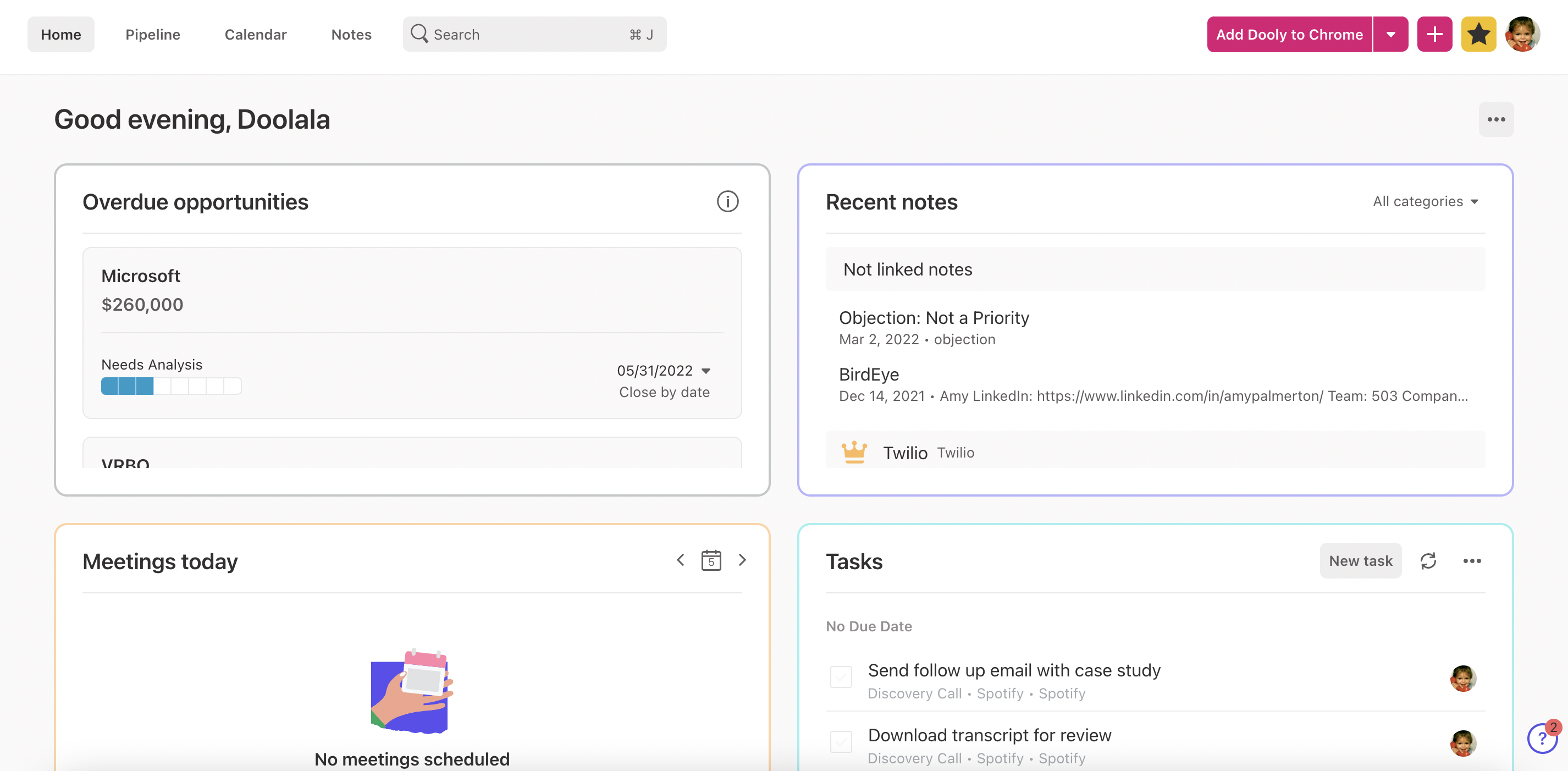The image size is (1568, 771).
Task: Click the pink plus create button
Action: tap(1434, 34)
